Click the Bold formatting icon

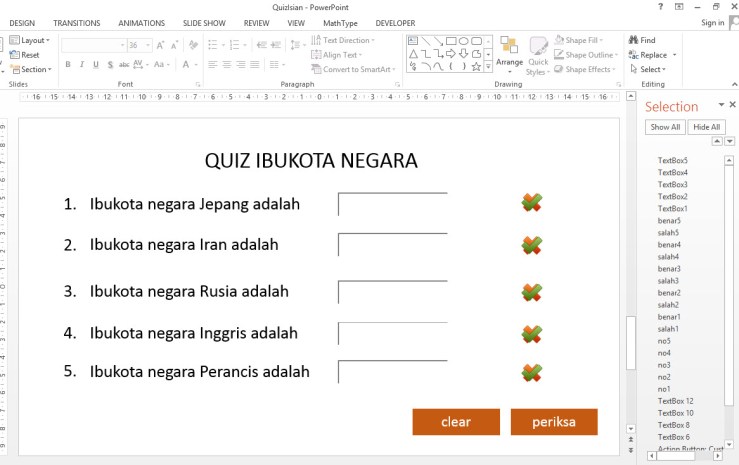click(x=68, y=65)
